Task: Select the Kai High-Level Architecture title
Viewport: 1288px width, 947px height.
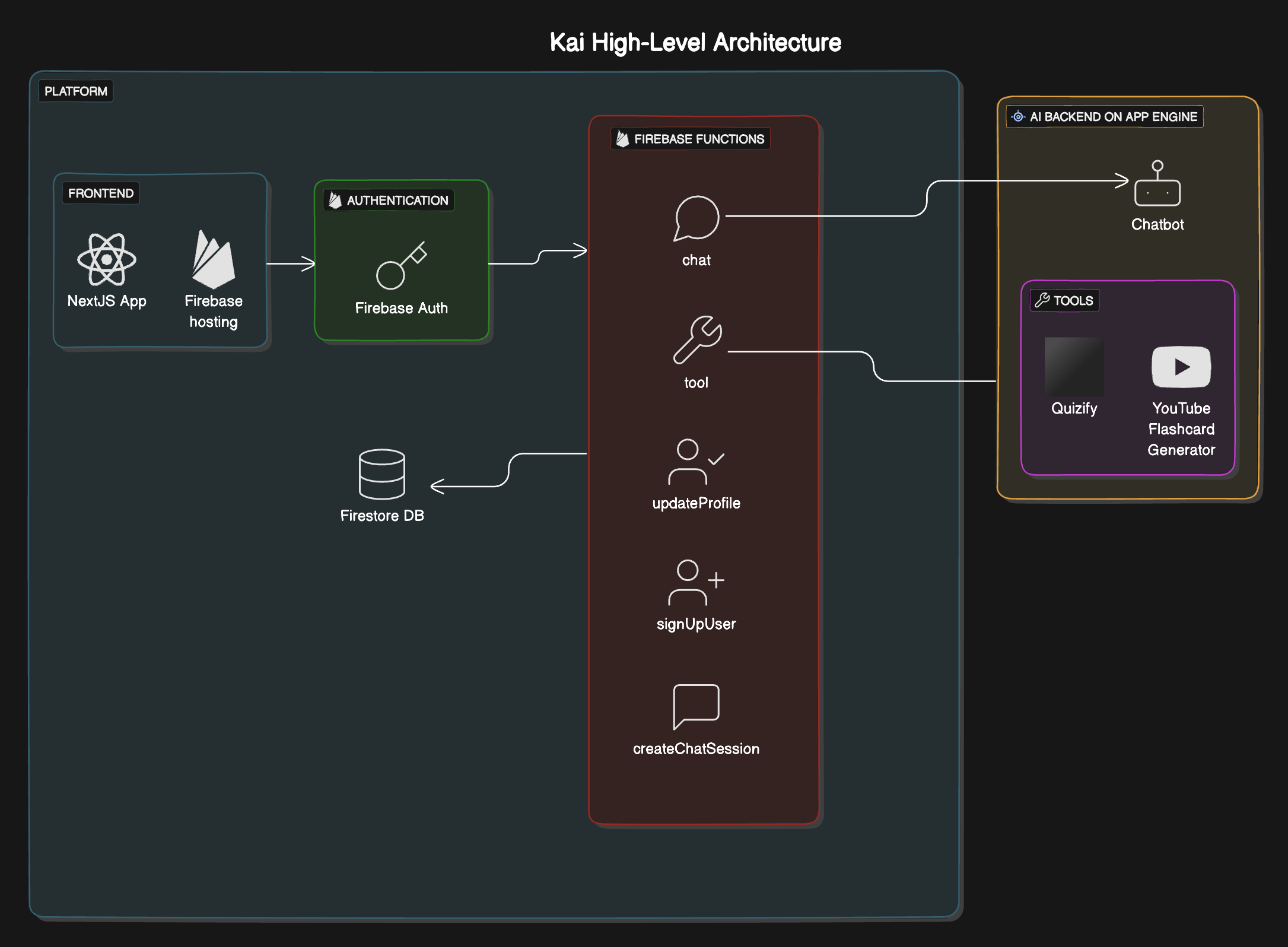Action: (x=695, y=43)
